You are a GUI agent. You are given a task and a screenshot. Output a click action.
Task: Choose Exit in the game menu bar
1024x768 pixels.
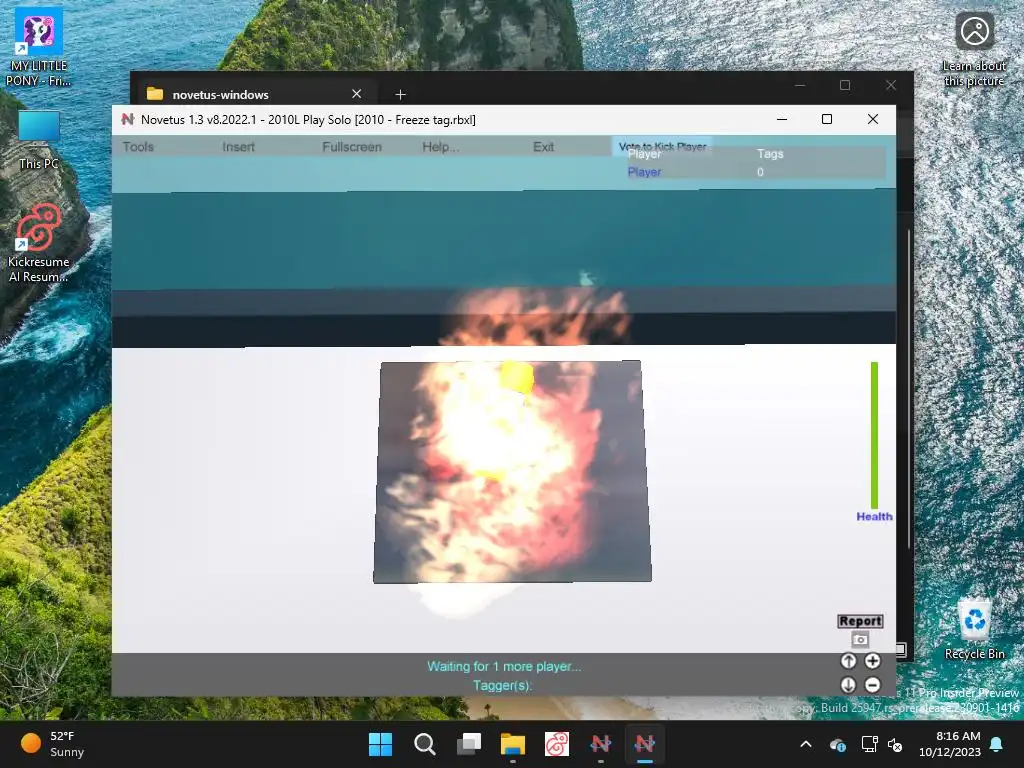[x=543, y=147]
